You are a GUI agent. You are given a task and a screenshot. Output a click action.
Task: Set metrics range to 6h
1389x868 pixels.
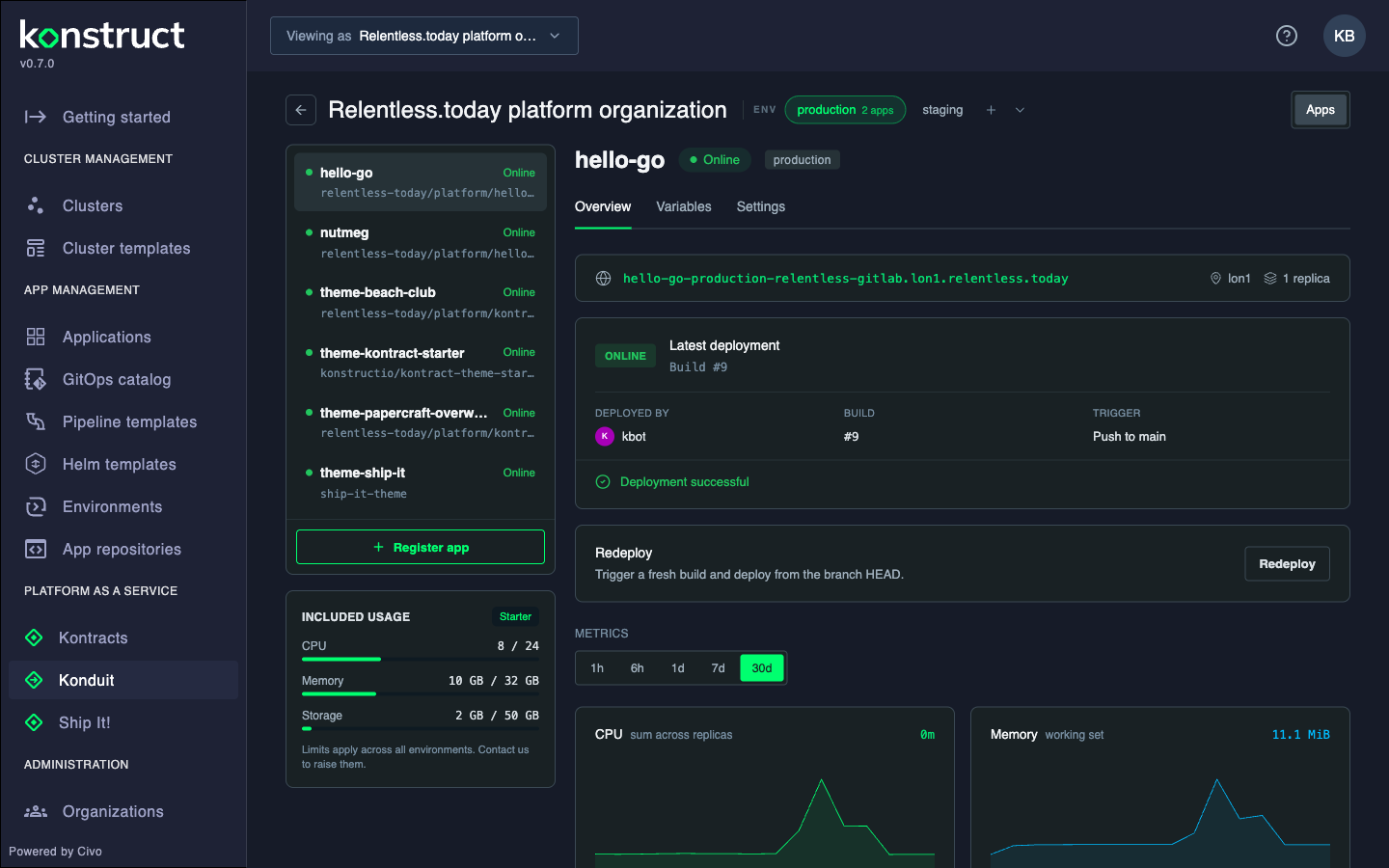[x=638, y=668]
